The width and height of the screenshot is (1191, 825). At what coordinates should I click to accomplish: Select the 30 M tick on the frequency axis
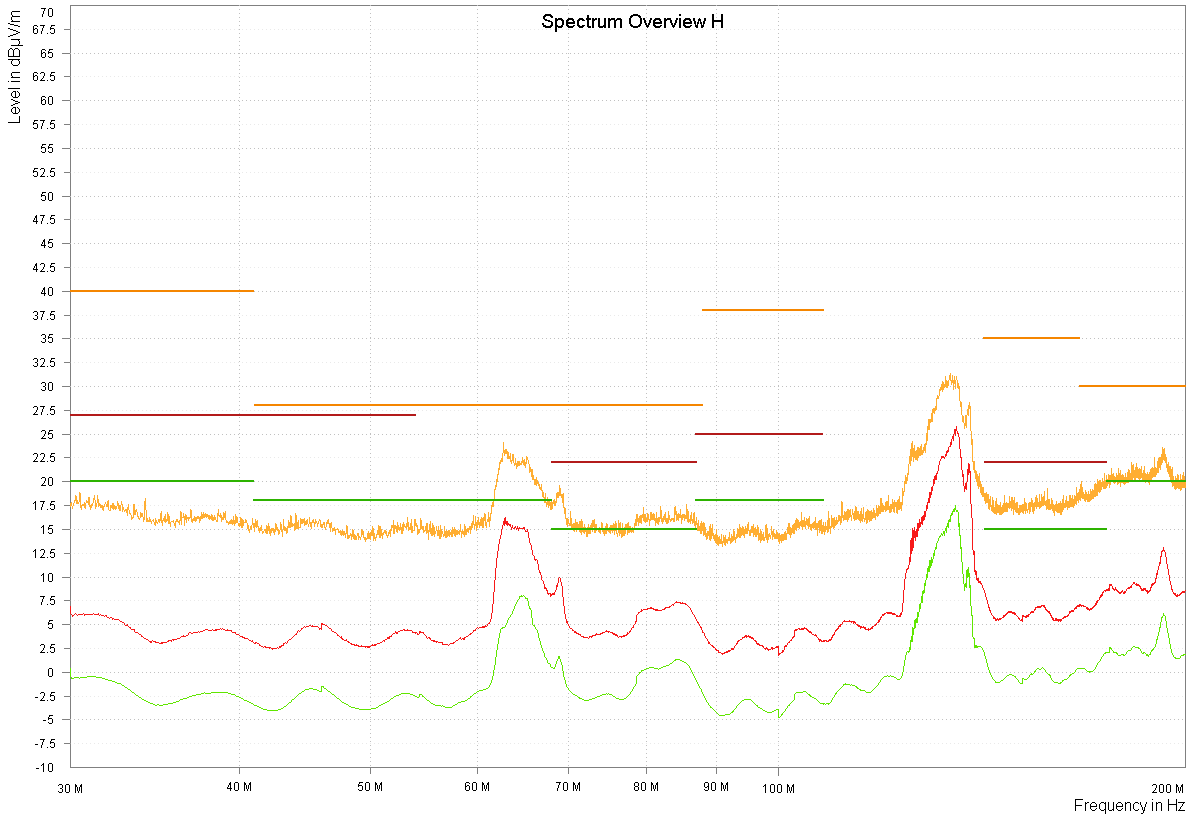pos(69,788)
